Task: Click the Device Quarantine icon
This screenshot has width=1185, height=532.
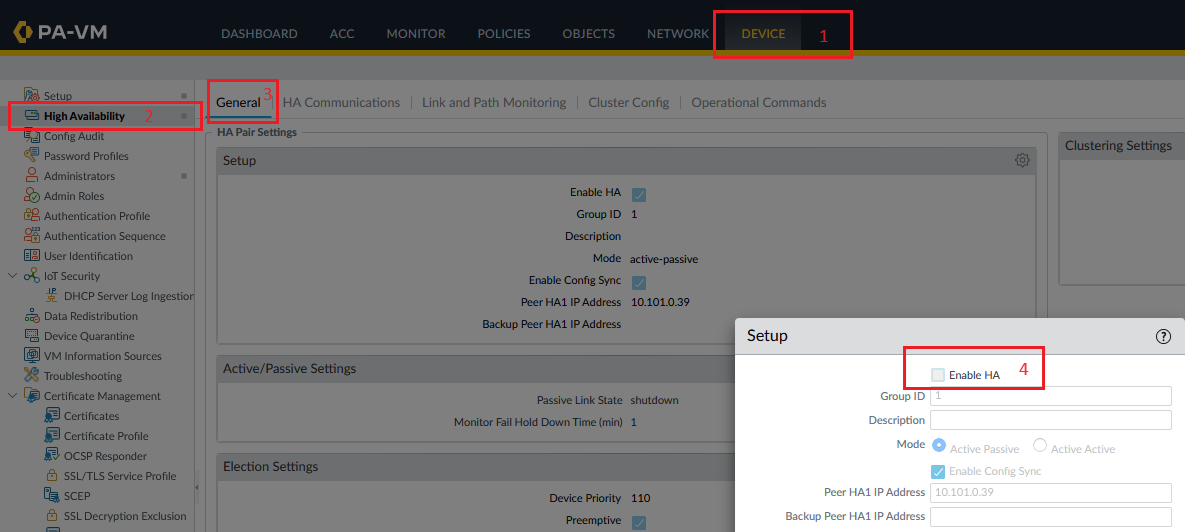Action: pos(31,336)
